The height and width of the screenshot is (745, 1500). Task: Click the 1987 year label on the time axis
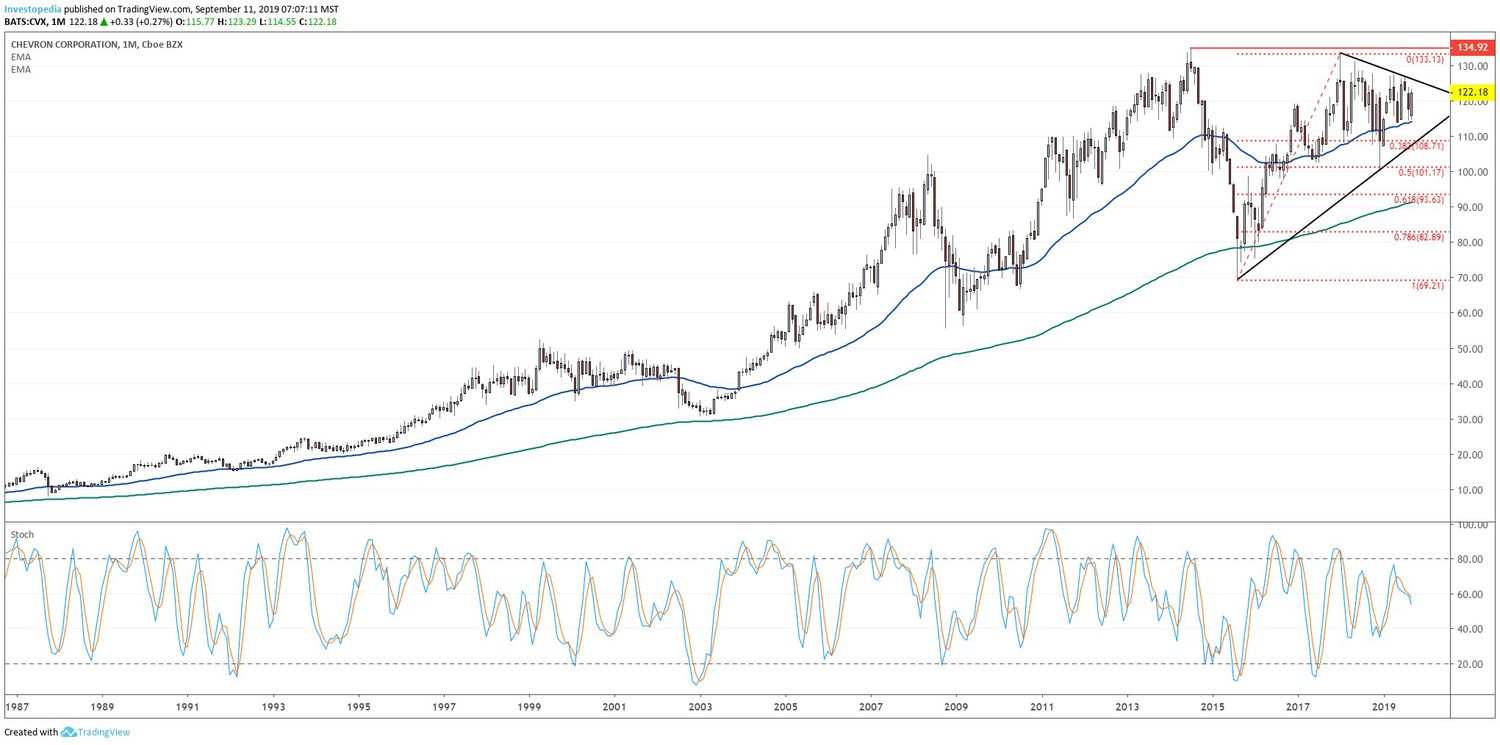point(19,706)
